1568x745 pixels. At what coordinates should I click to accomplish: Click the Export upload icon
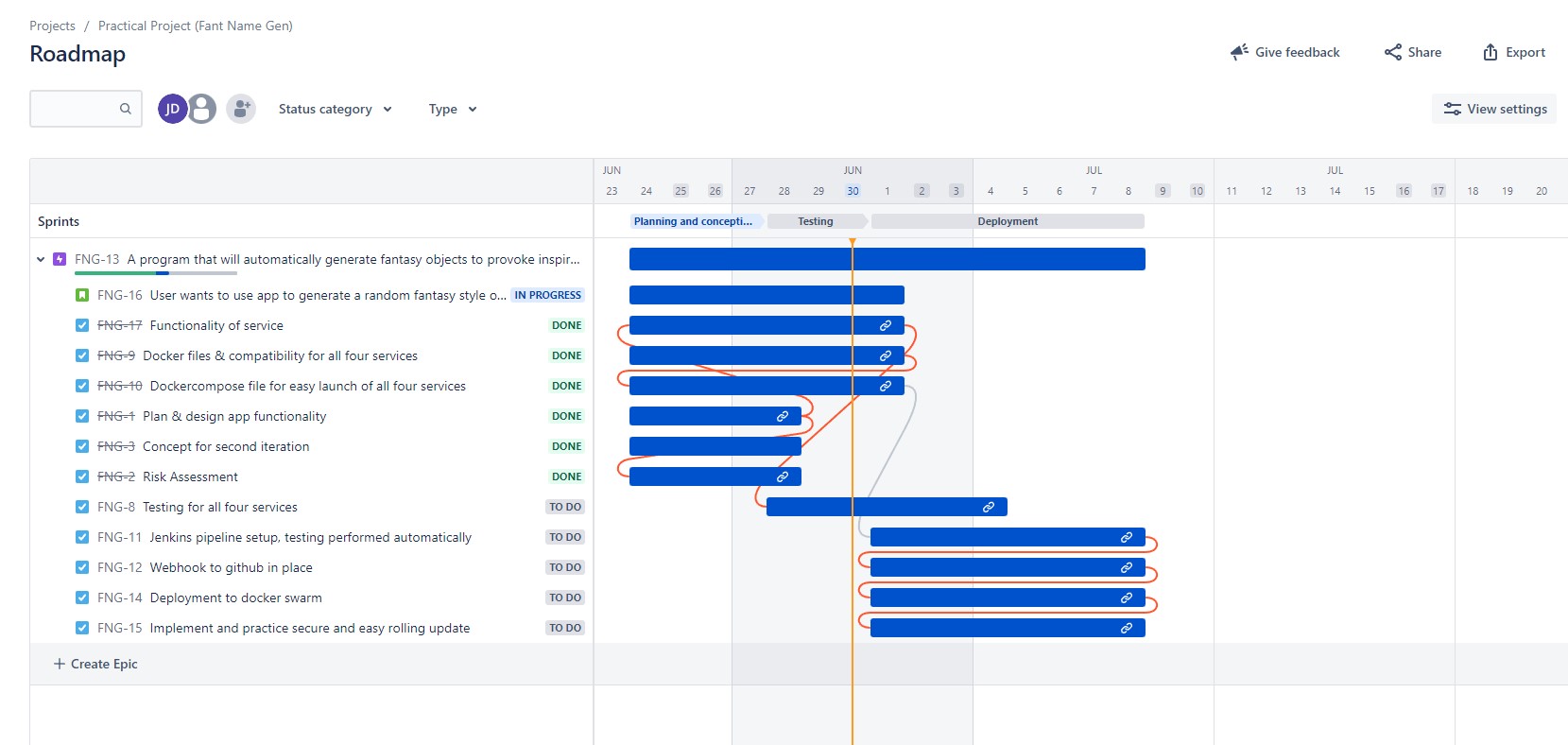point(1490,52)
